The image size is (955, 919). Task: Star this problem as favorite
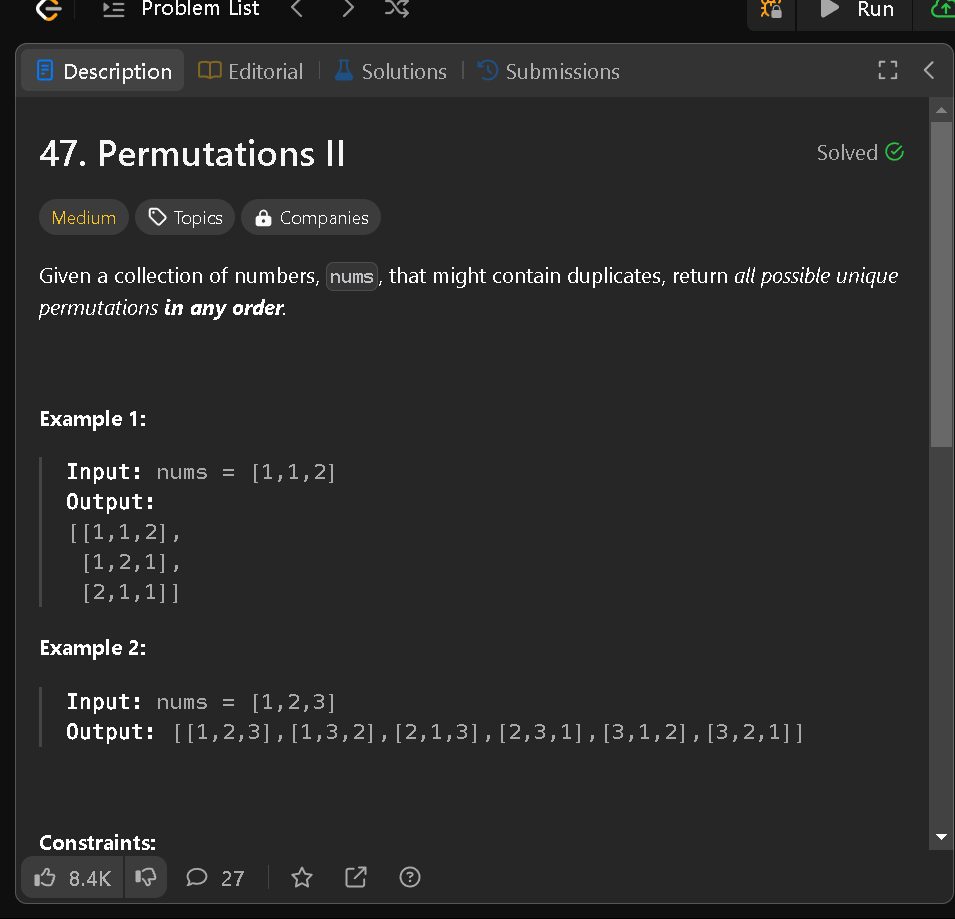(x=301, y=877)
